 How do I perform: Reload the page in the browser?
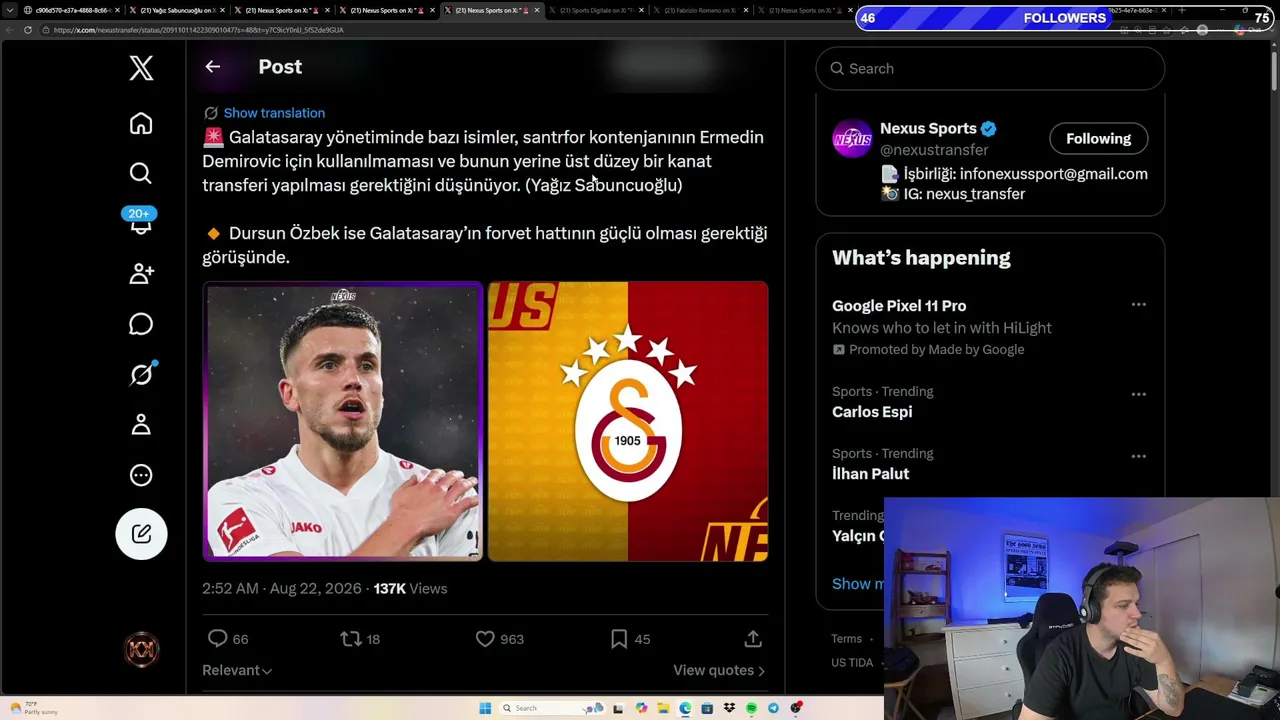[x=28, y=30]
